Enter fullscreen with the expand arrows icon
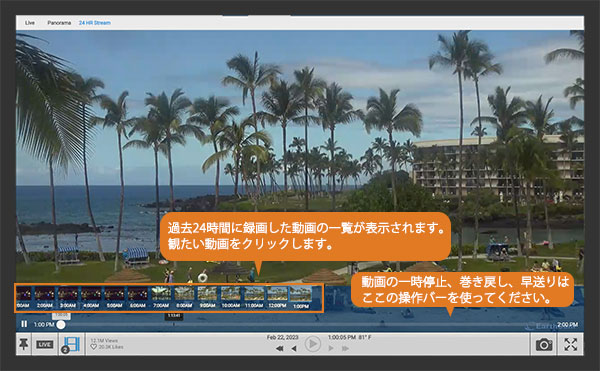Viewport: 600px width, 371px height. tap(571, 345)
